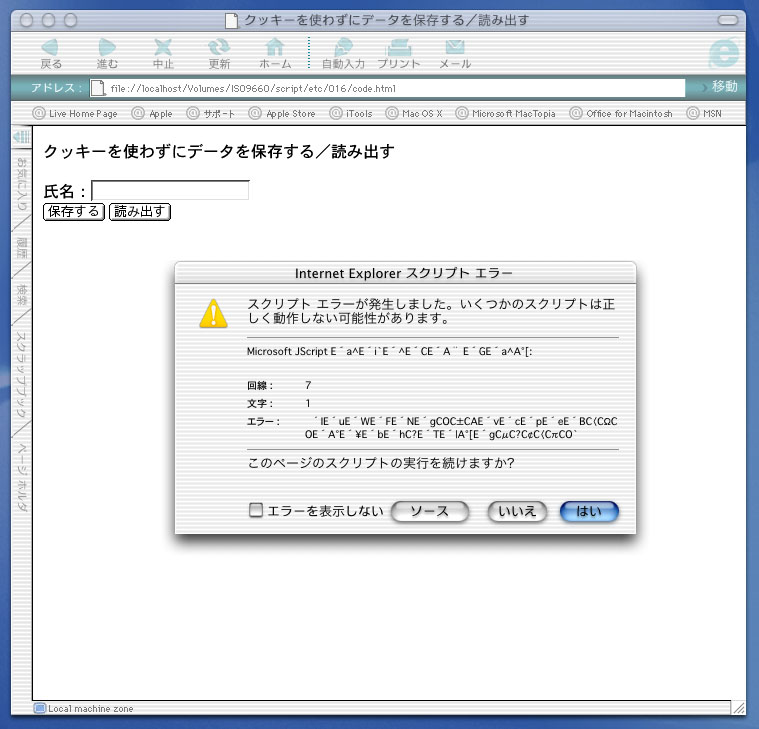Open Live Home Page favorite
Screen dimensions: 759x729
pyautogui.click(x=75, y=114)
